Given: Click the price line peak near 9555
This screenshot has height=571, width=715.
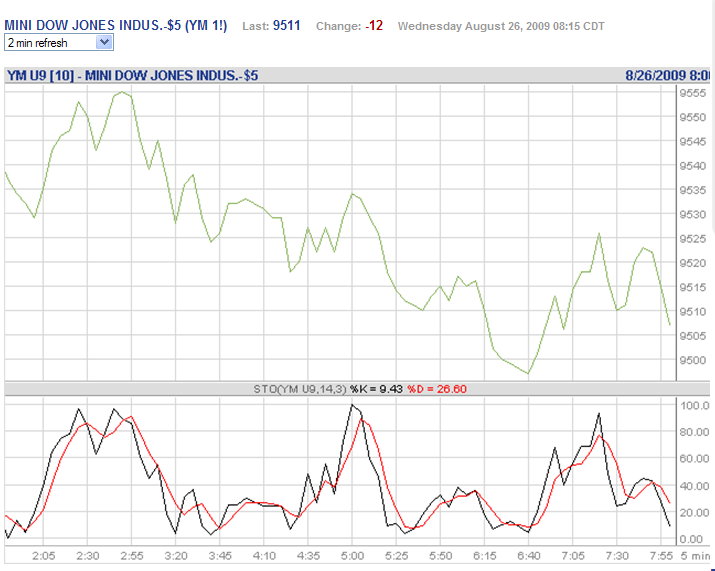Looking at the screenshot, I should (x=122, y=92).
